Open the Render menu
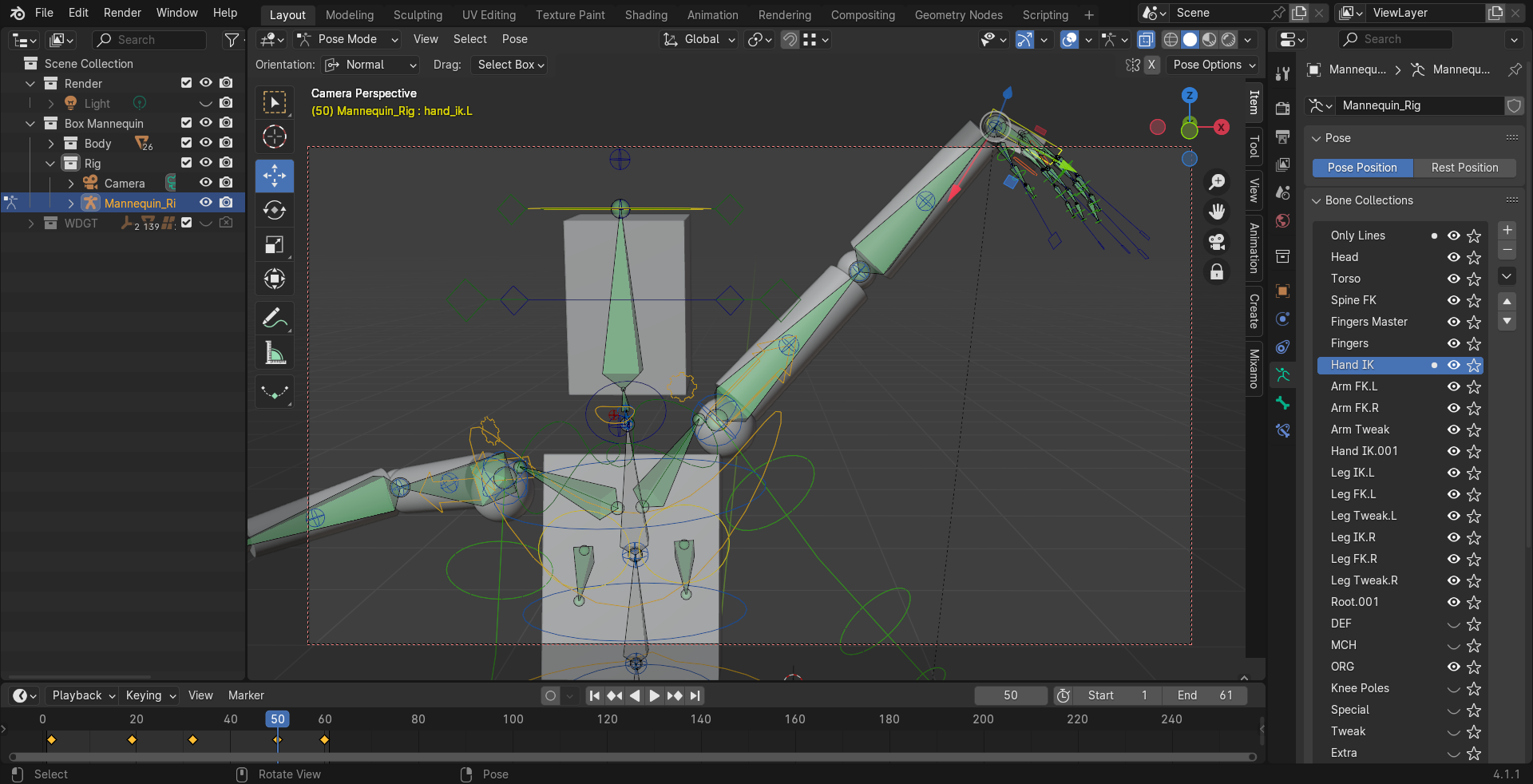 tap(122, 13)
